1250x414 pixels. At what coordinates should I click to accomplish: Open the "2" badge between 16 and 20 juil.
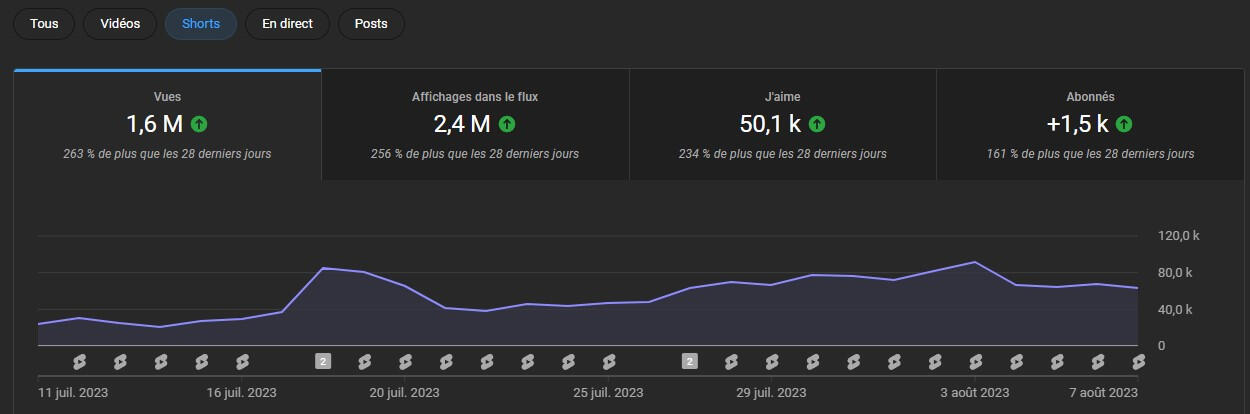(323, 361)
